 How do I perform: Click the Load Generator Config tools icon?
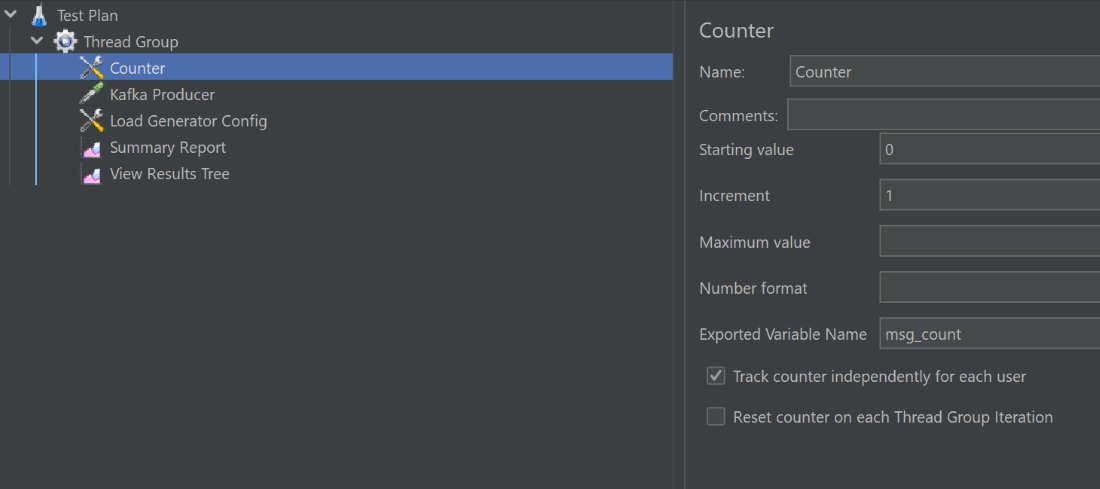(x=92, y=121)
